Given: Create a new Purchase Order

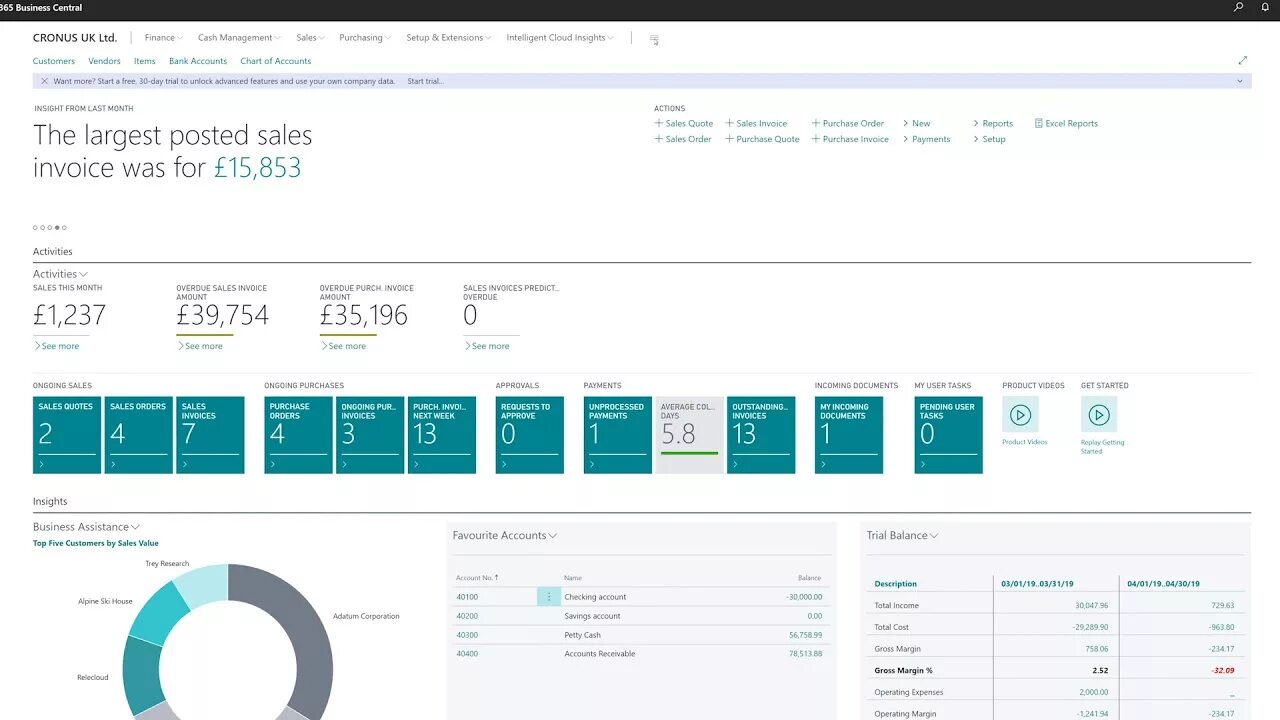Looking at the screenshot, I should tap(847, 124).
